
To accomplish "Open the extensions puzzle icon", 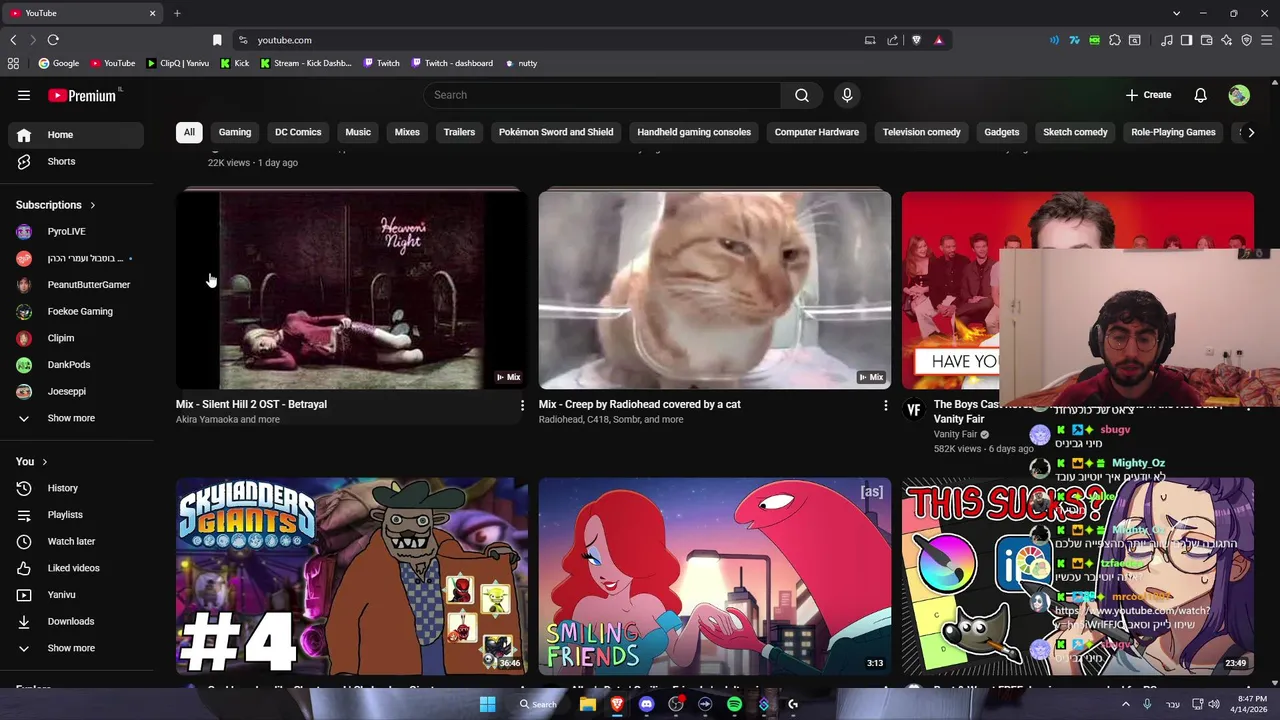I will pyautogui.click(x=1115, y=40).
